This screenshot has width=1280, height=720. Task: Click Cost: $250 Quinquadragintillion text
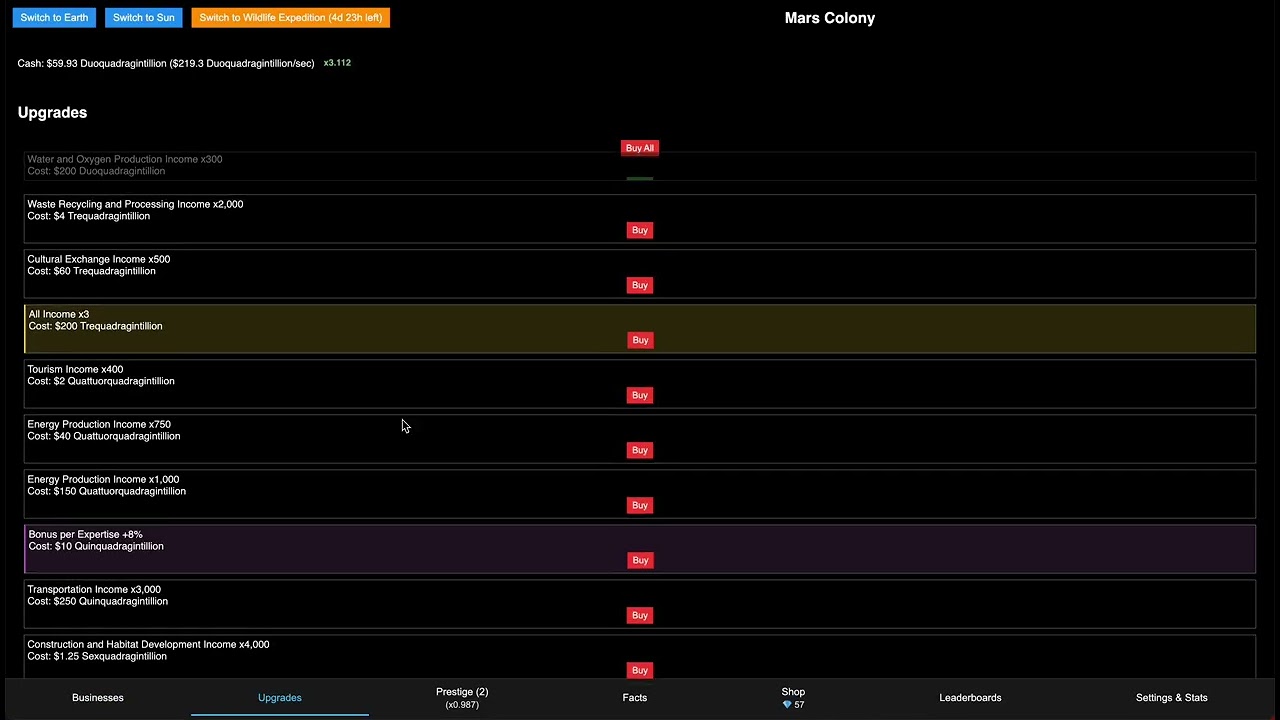click(x=97, y=601)
